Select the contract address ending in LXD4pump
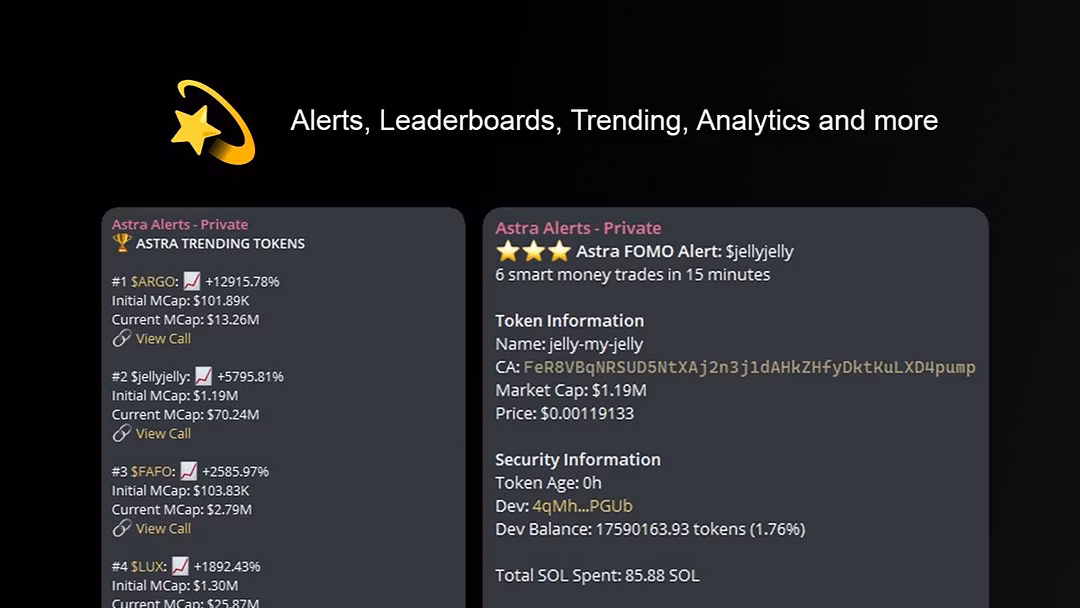Screen dimensions: 1080x608 [749, 367]
